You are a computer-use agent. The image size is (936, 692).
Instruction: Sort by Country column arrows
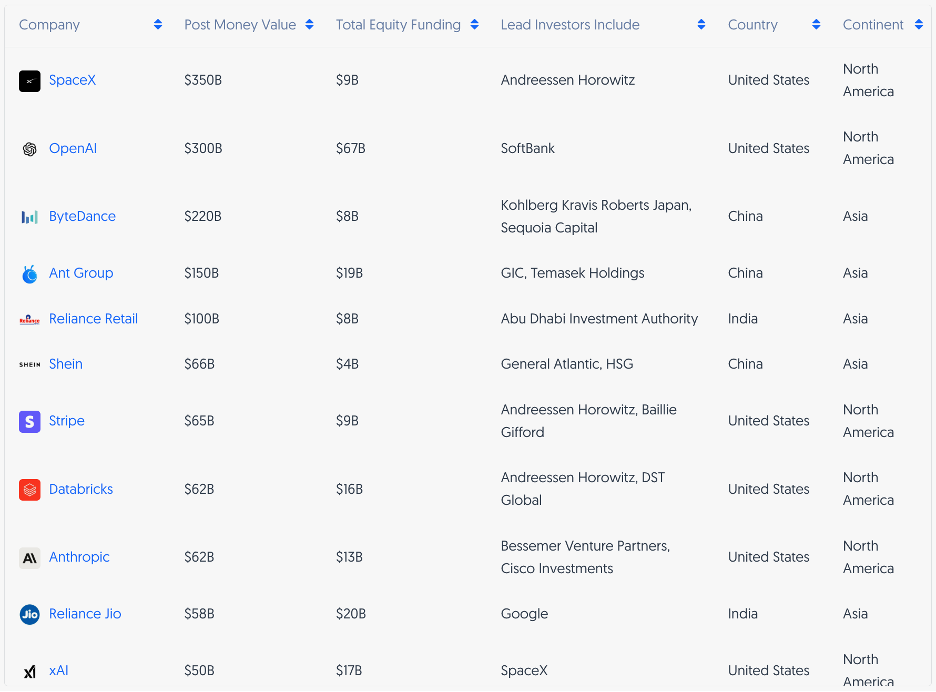click(817, 25)
